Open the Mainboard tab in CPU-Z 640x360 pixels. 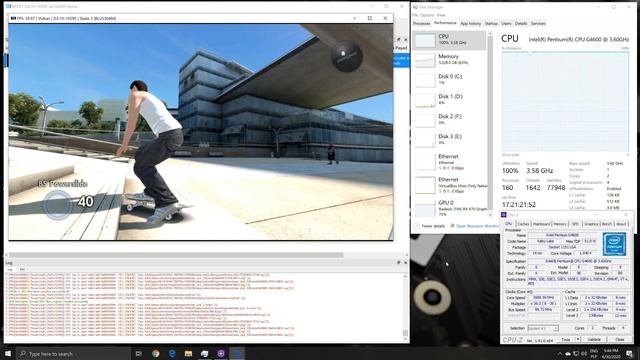coord(541,224)
